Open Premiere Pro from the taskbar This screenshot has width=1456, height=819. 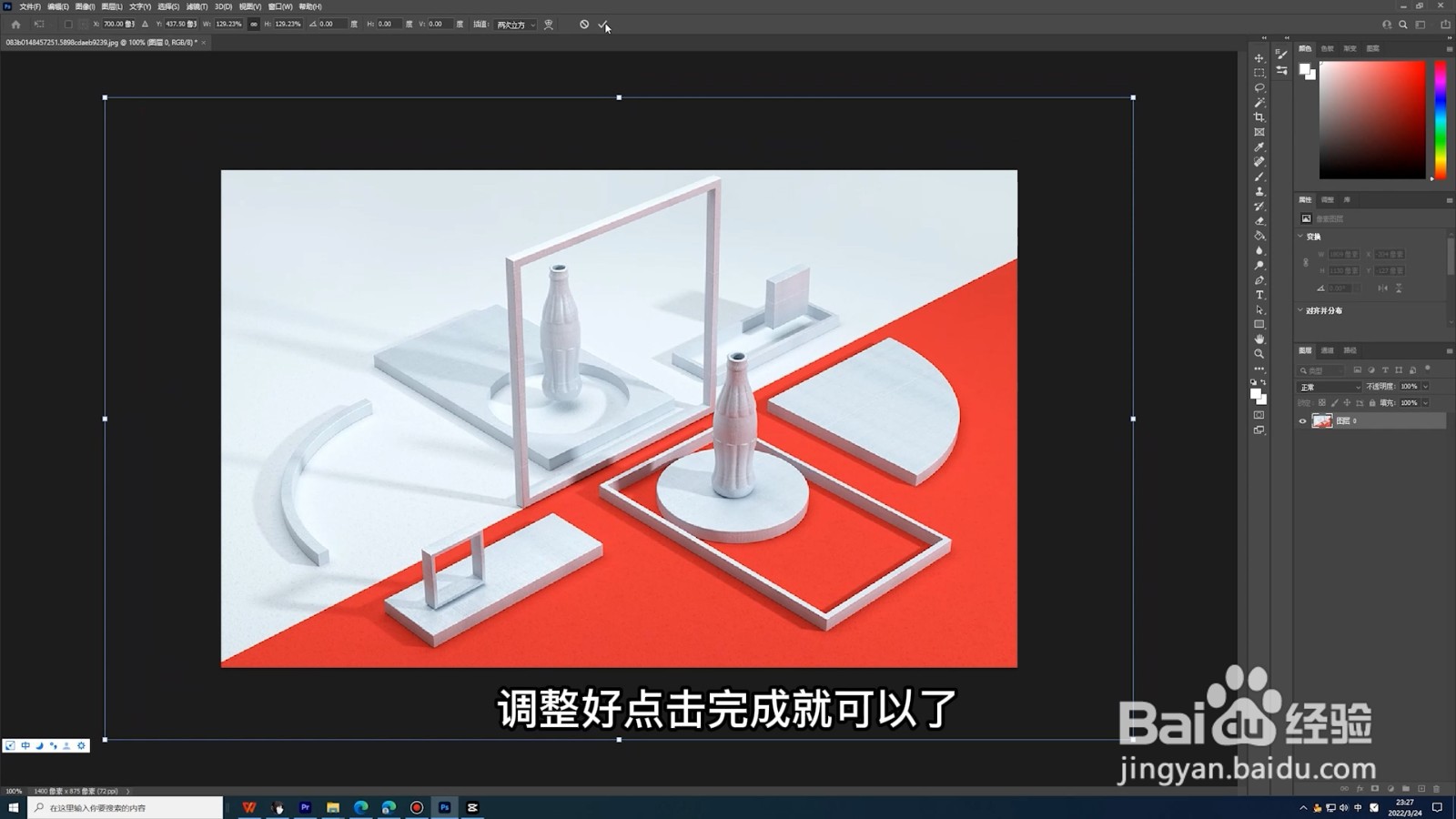pos(305,807)
